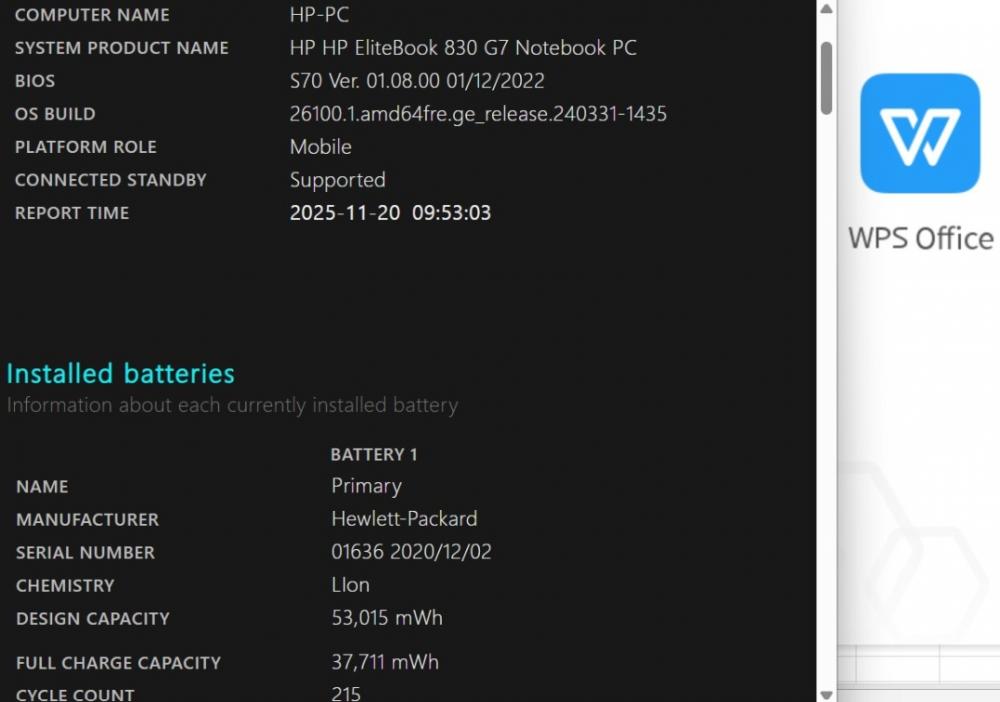Click the 'FULL CHARGE CAPACITY' label
This screenshot has height=702, width=1000.
[119, 663]
